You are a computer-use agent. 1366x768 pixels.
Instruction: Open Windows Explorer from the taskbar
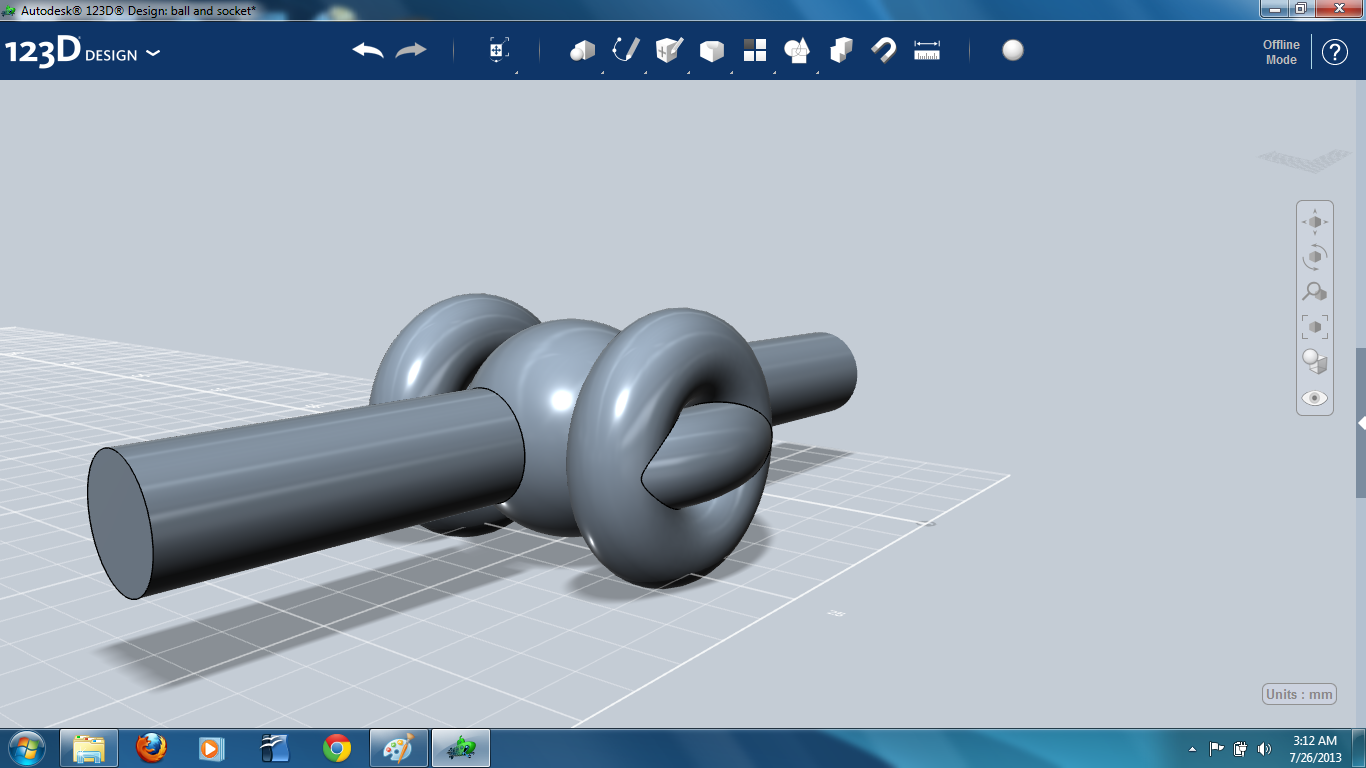(90, 748)
